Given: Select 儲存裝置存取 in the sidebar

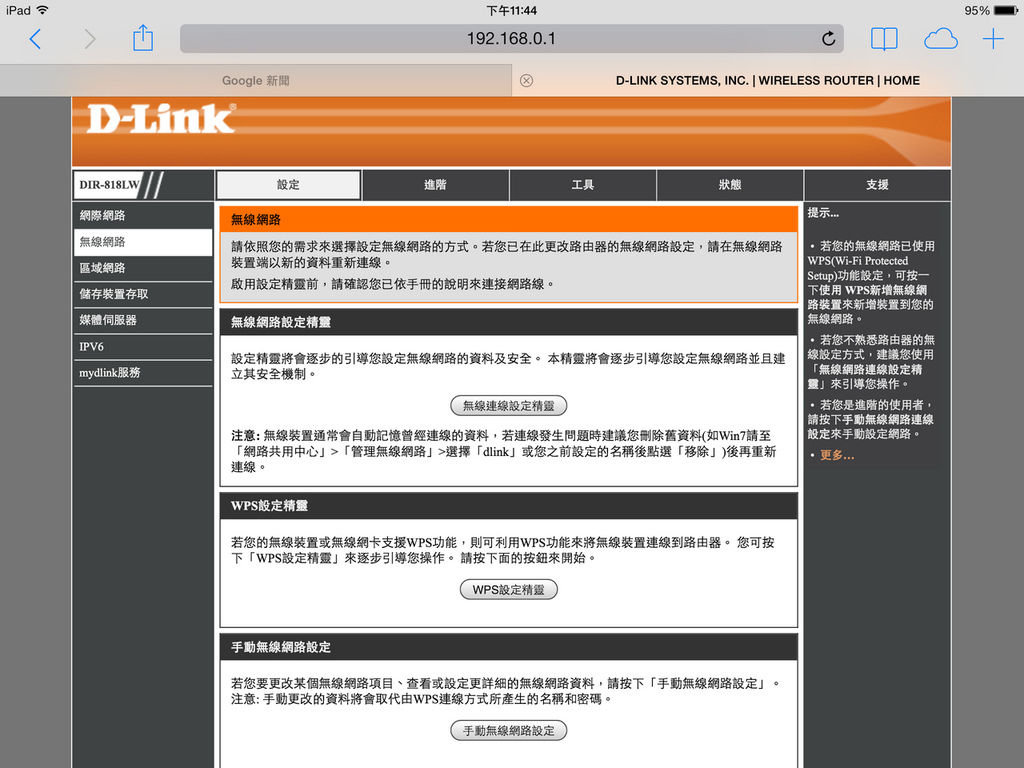Looking at the screenshot, I should 143,294.
